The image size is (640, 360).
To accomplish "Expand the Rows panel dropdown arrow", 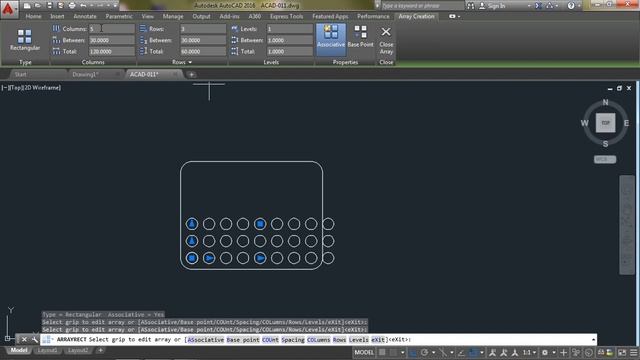I will tap(190, 62).
